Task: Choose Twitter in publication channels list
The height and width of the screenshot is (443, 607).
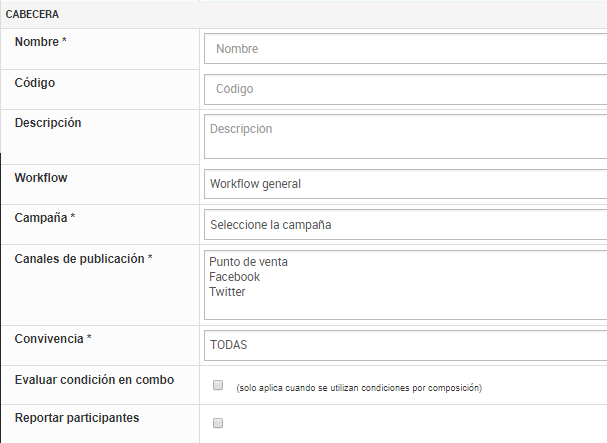Action: (x=227, y=292)
